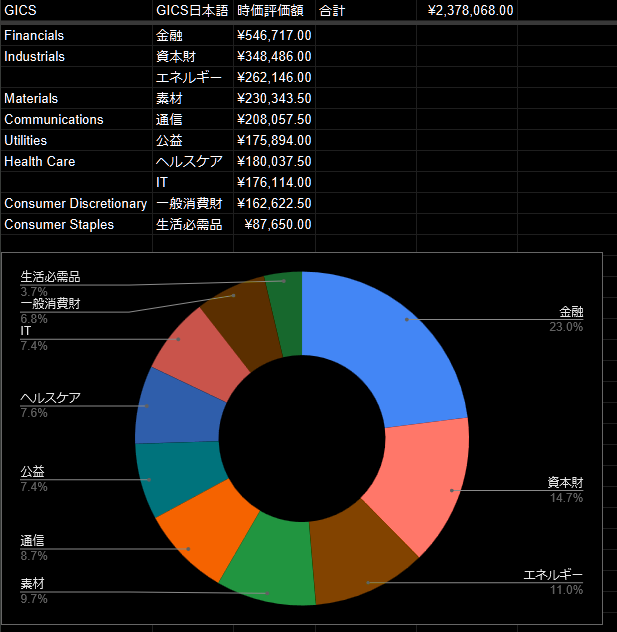This screenshot has width=617, height=632.
Task: Click the brown エネルギー donut segment
Action: click(360, 560)
